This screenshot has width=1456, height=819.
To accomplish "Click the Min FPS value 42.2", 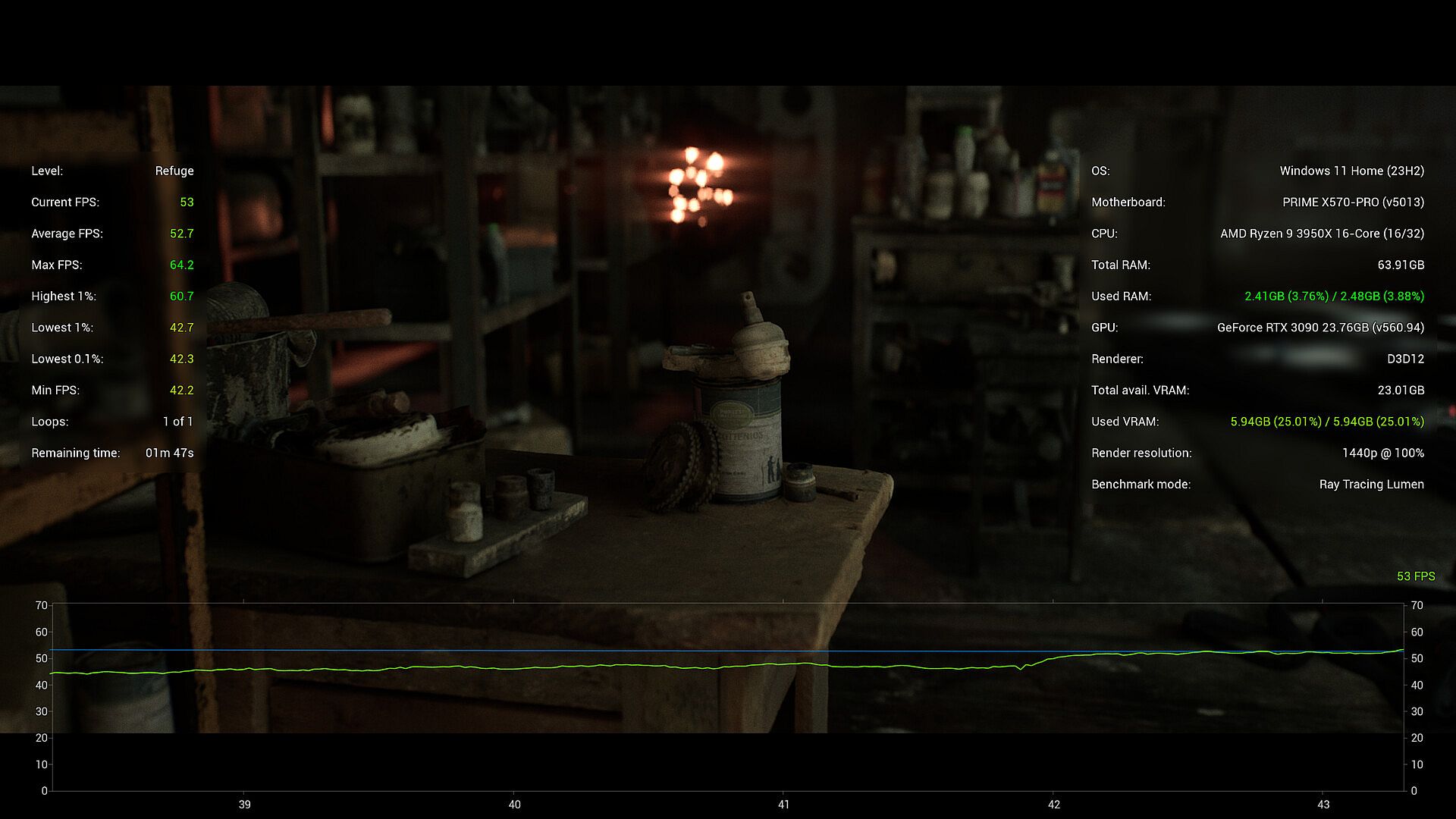I will (x=181, y=390).
